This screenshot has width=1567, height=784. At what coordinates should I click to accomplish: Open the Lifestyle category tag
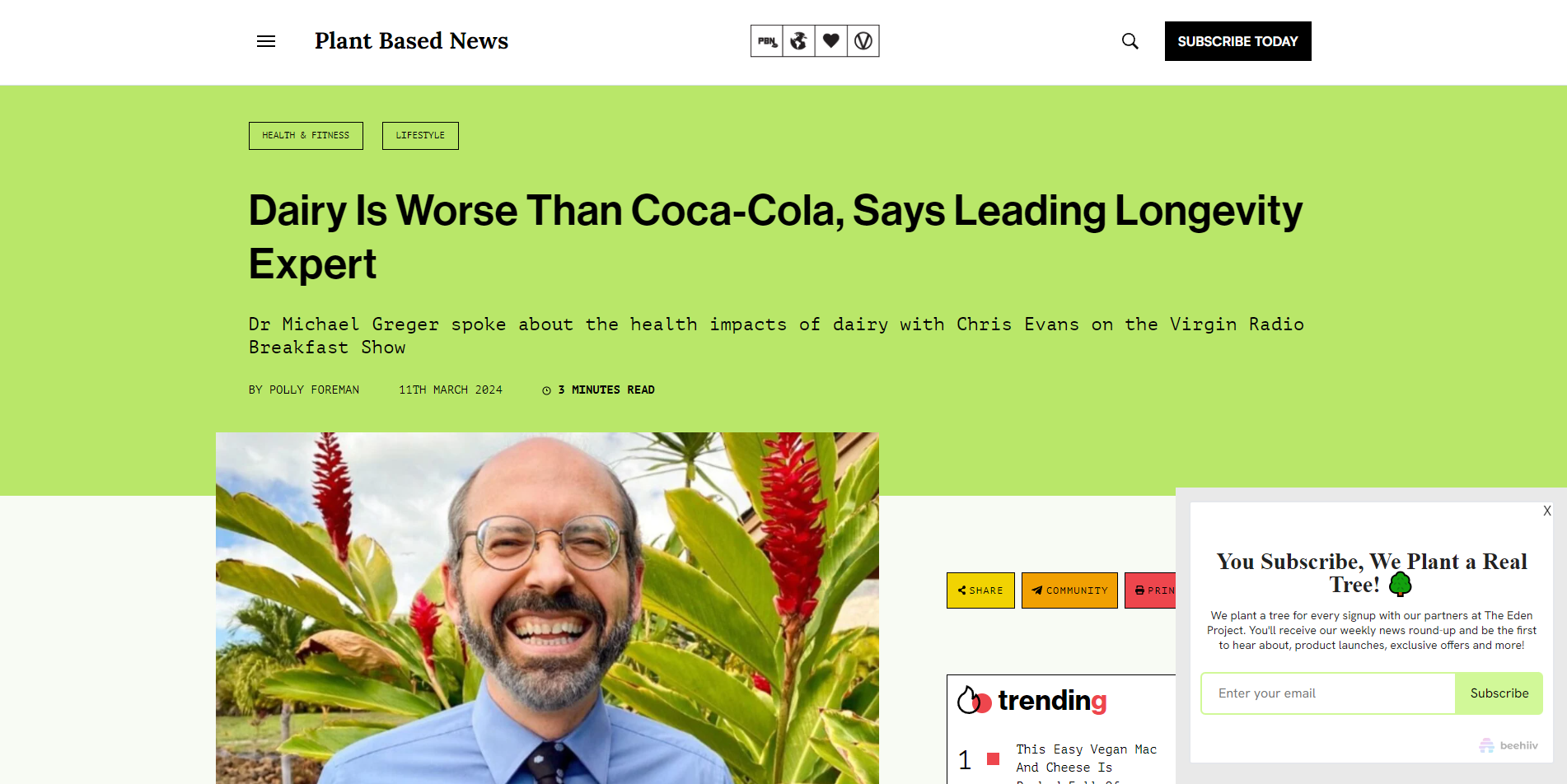pos(420,136)
